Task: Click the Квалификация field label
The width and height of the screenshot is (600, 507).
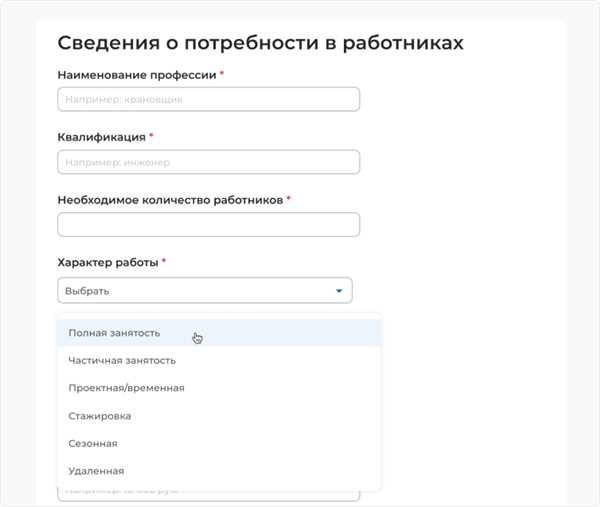Action: coord(101,137)
